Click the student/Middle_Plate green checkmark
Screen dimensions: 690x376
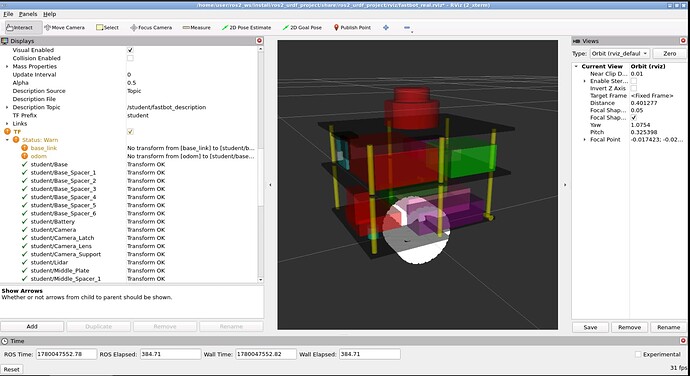tap(24, 270)
